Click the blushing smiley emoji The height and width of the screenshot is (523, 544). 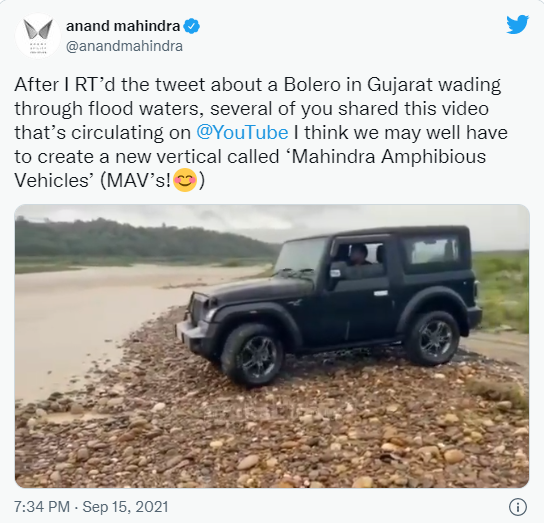pyautogui.click(x=185, y=180)
